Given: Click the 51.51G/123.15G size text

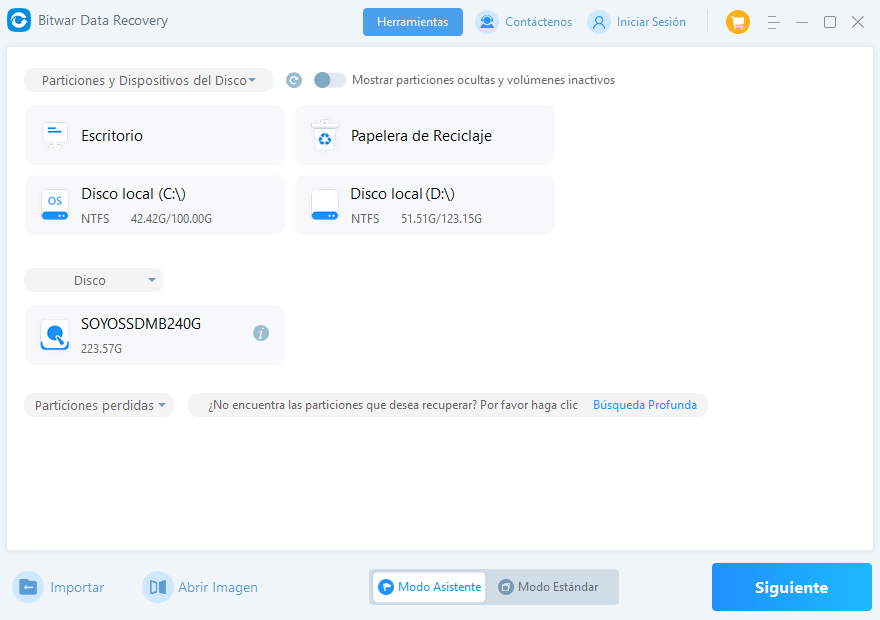Looking at the screenshot, I should [441, 219].
